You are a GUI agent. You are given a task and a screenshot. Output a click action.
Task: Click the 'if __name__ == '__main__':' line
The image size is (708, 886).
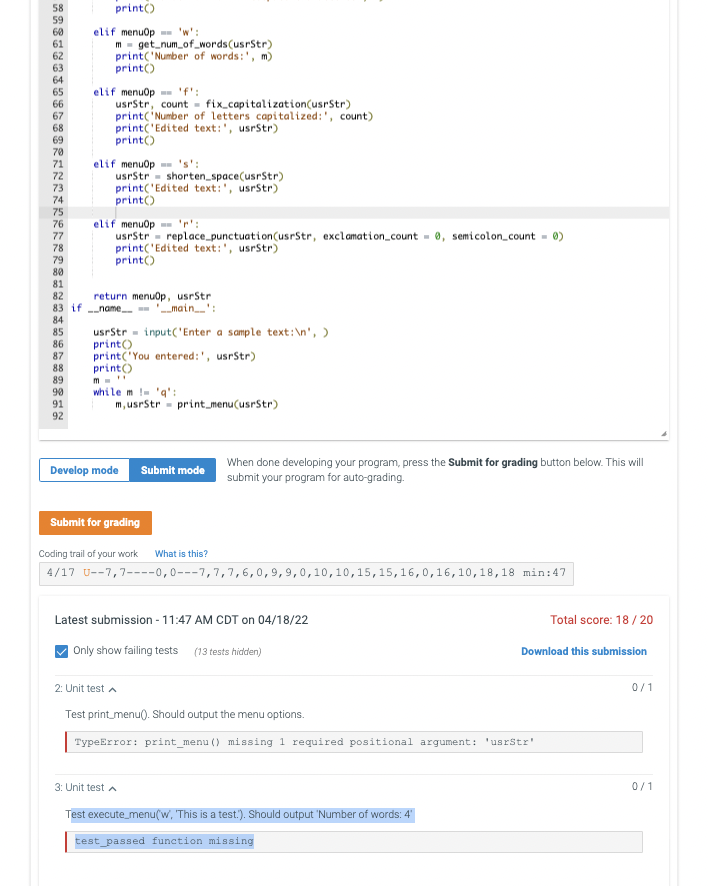144,308
